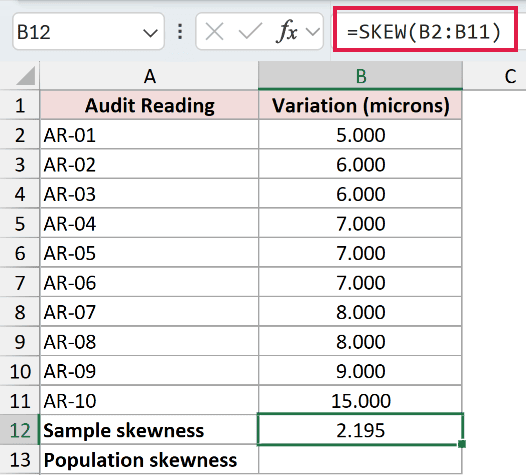This screenshot has width=526, height=475.
Task: Select row 1 header
Action: coord(20,105)
